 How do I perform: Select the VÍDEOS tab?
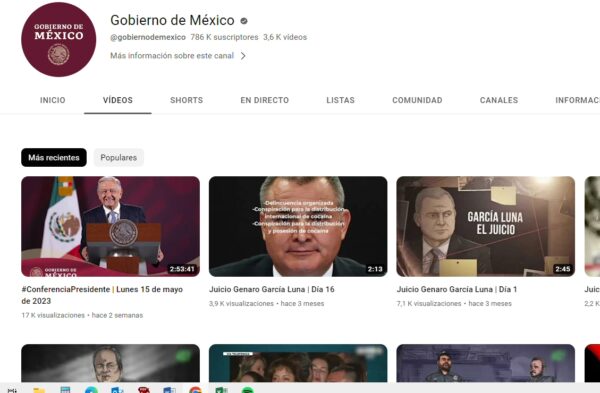pyautogui.click(x=118, y=100)
